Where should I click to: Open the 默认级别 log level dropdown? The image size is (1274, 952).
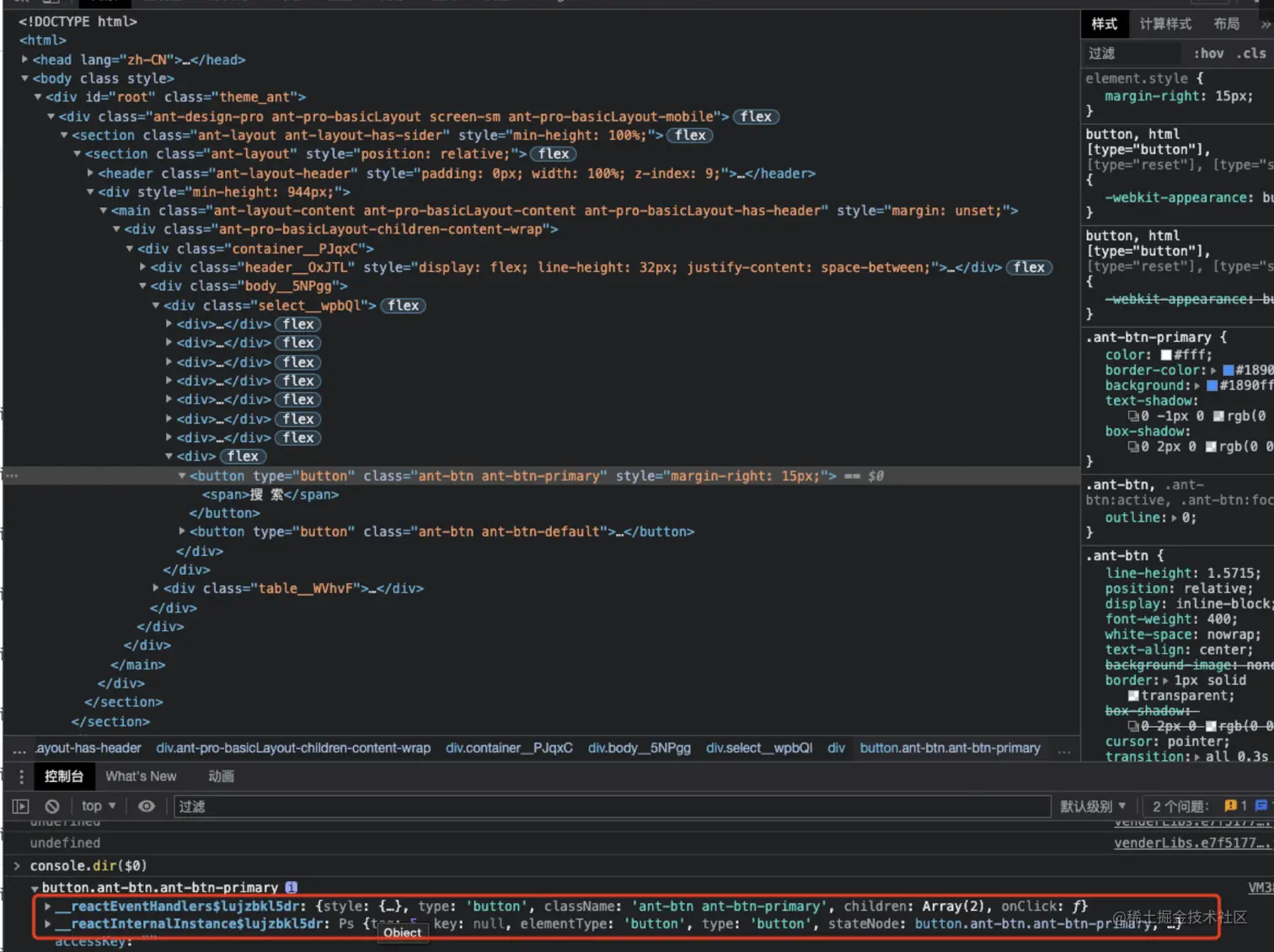[1092, 806]
